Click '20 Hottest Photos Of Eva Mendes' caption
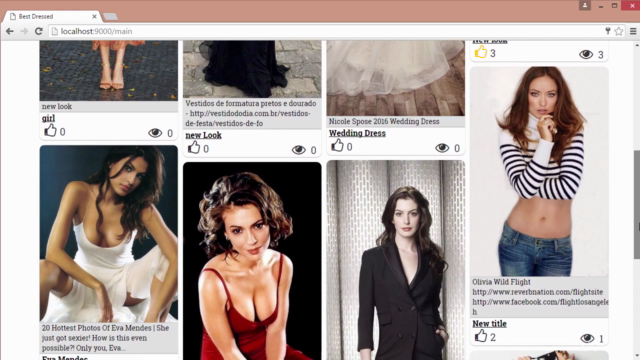The height and width of the screenshot is (360, 640). coord(105,338)
